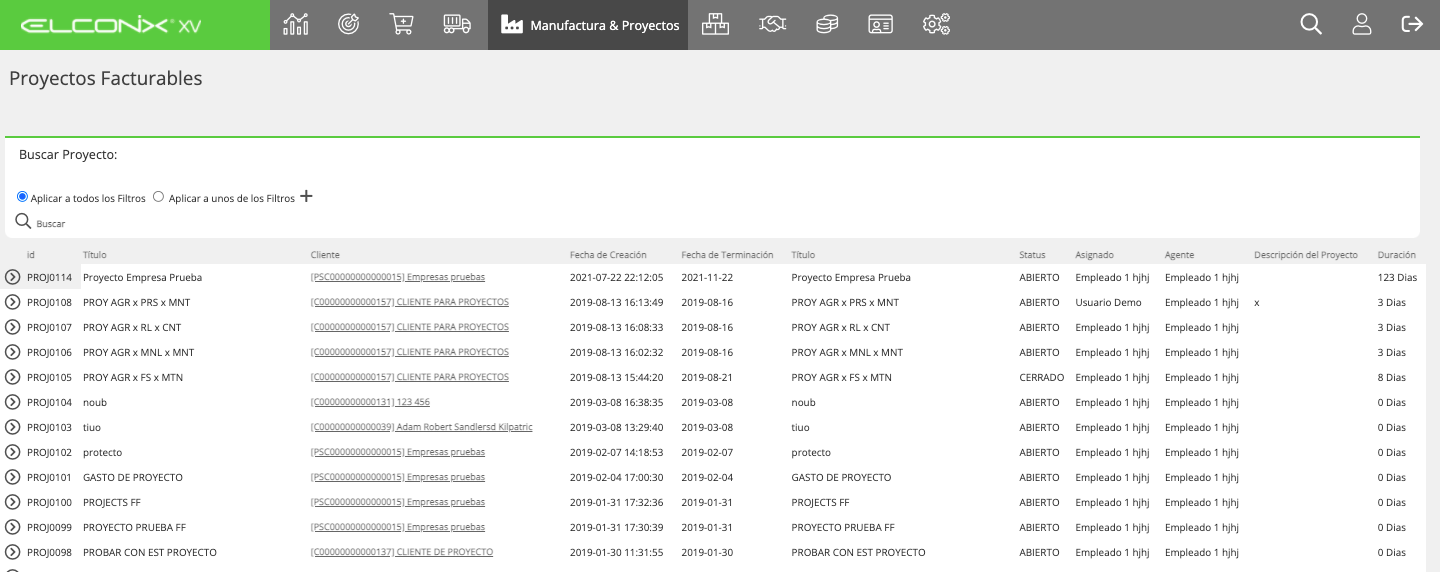Screen dimensions: 1440x572
Task: Click termination date 2021-11-22
Action: pos(707,277)
